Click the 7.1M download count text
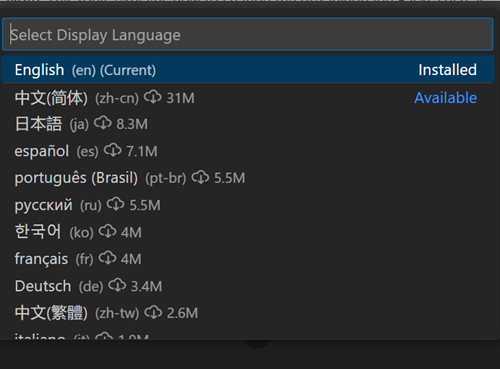500x369 pixels. click(x=142, y=151)
